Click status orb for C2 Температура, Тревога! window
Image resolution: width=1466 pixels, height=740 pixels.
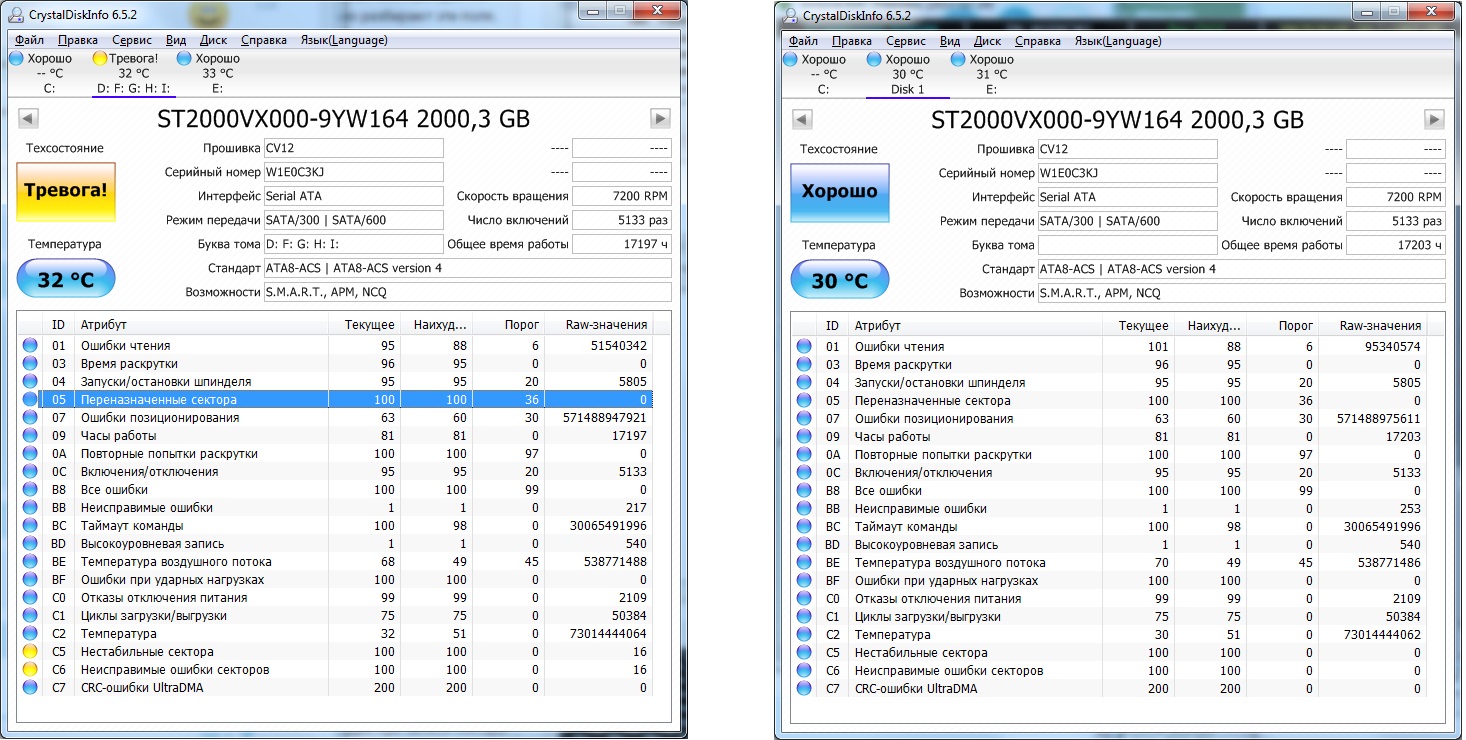tap(30, 633)
